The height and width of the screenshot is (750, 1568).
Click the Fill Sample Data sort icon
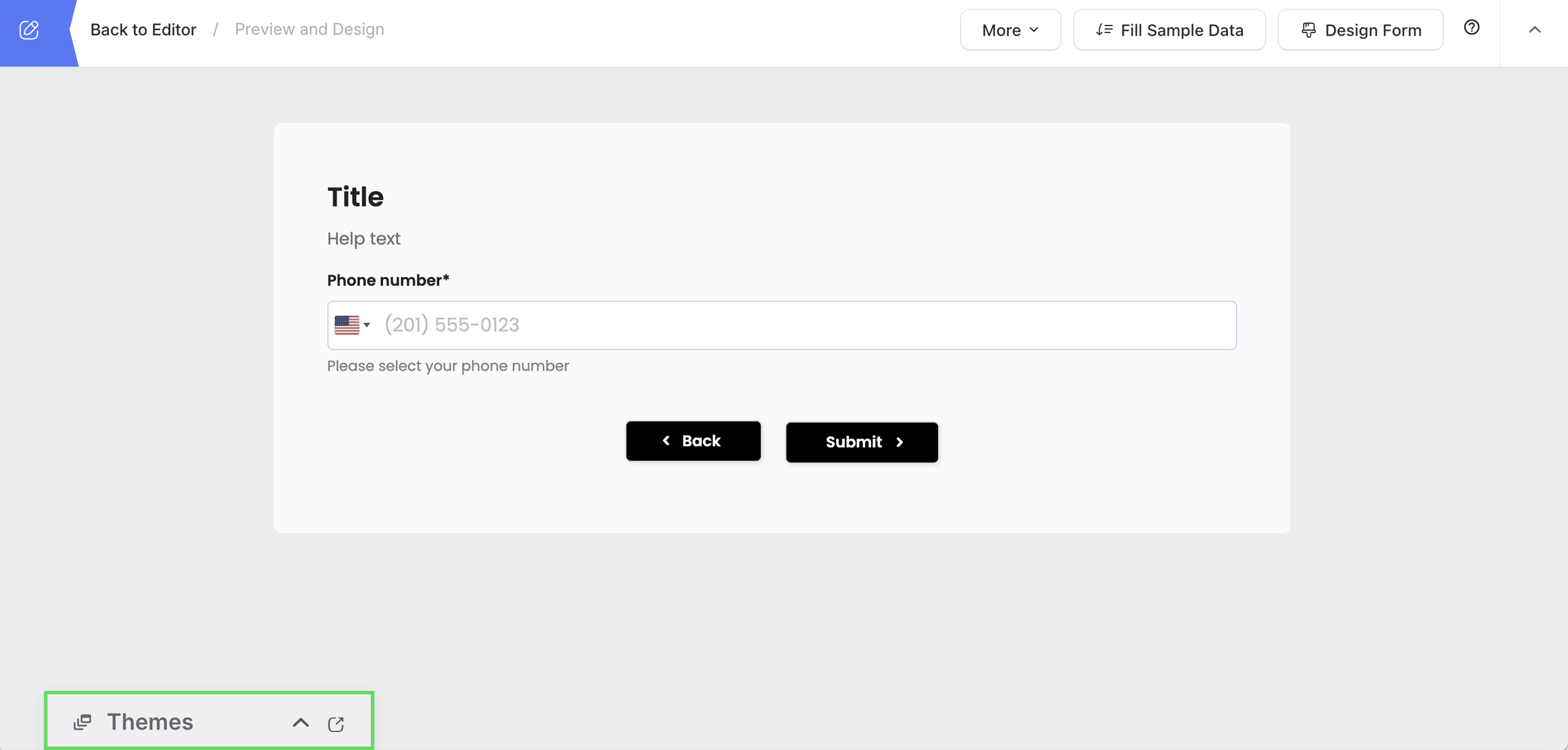click(1104, 30)
